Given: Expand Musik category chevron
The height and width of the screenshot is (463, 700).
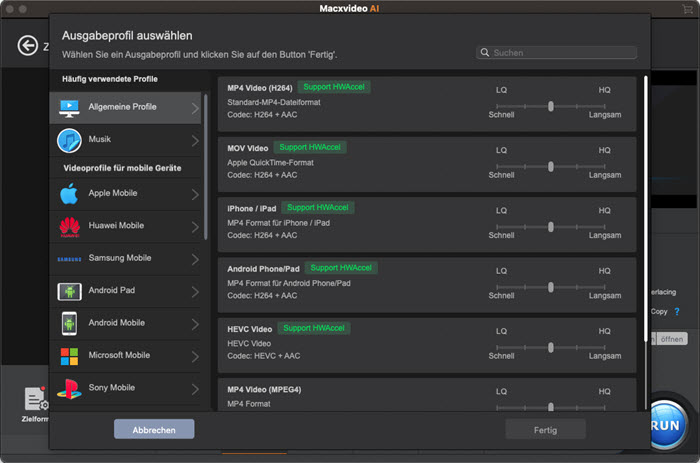Looking at the screenshot, I should (195, 141).
